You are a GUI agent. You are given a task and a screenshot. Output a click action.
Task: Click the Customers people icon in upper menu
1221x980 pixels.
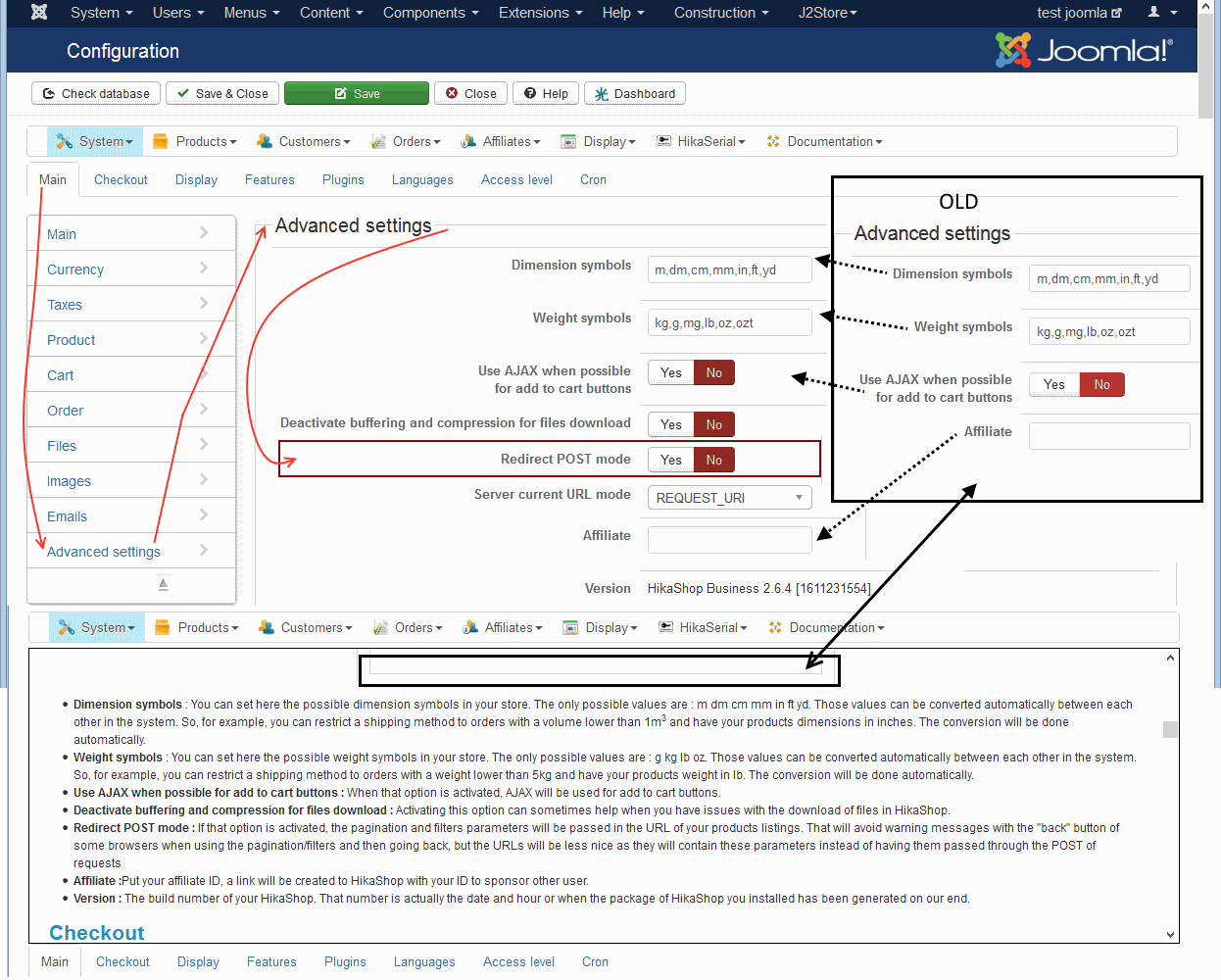[x=265, y=141]
